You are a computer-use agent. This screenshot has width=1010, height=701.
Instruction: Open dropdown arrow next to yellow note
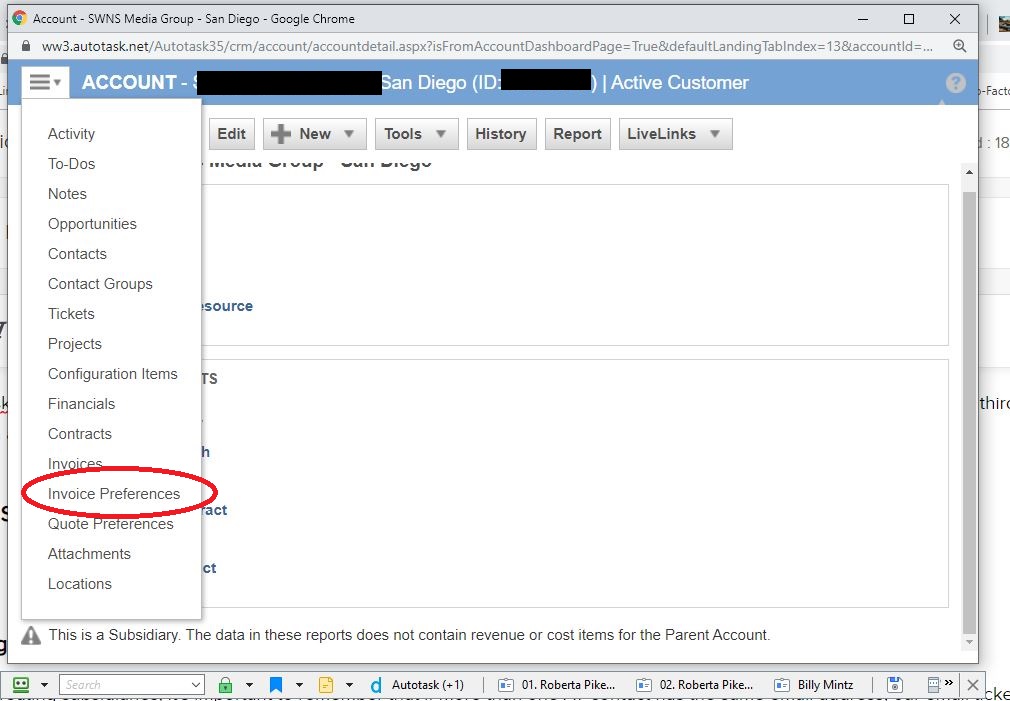point(349,685)
